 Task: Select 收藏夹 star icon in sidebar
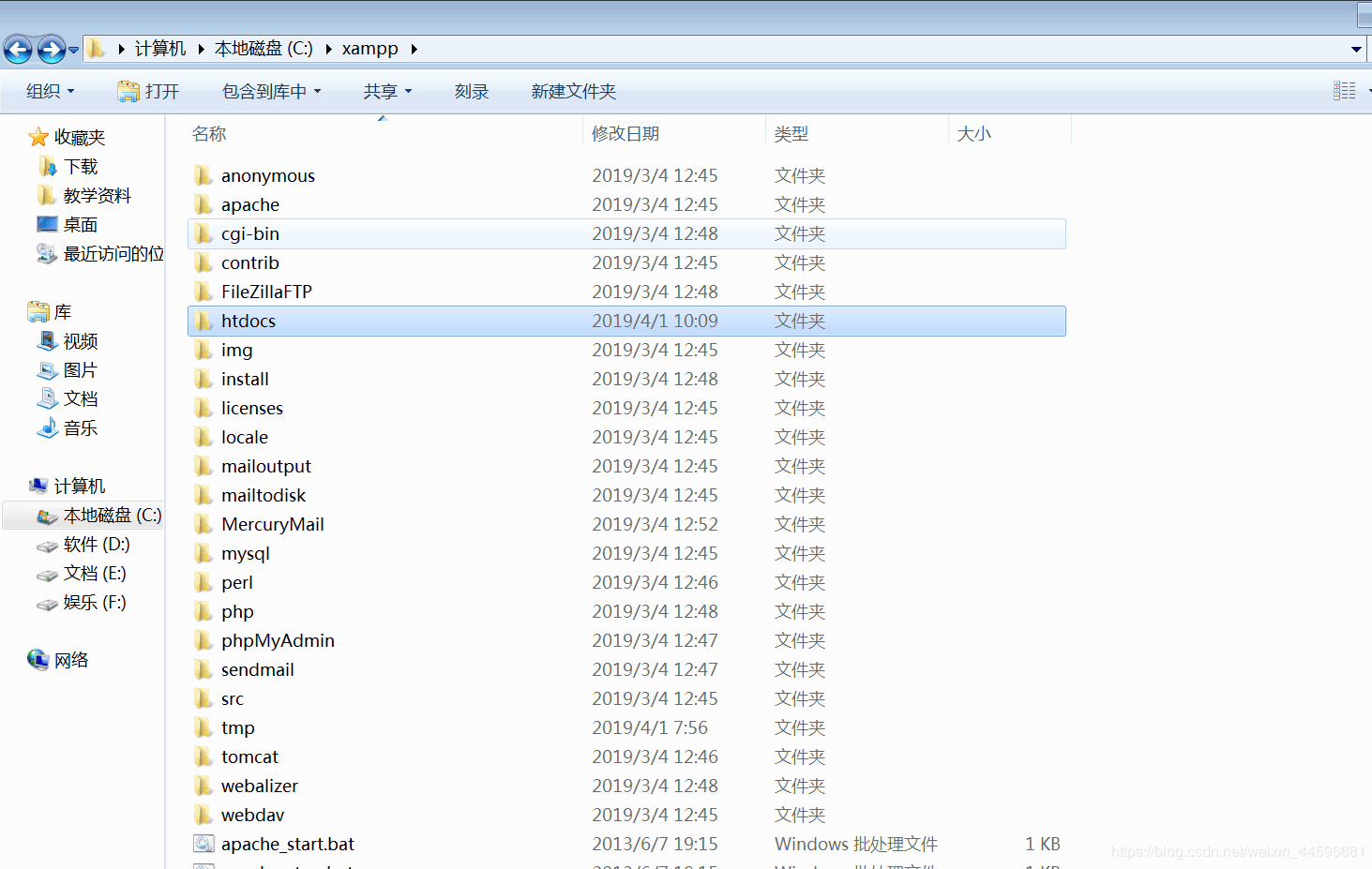pyautogui.click(x=38, y=137)
